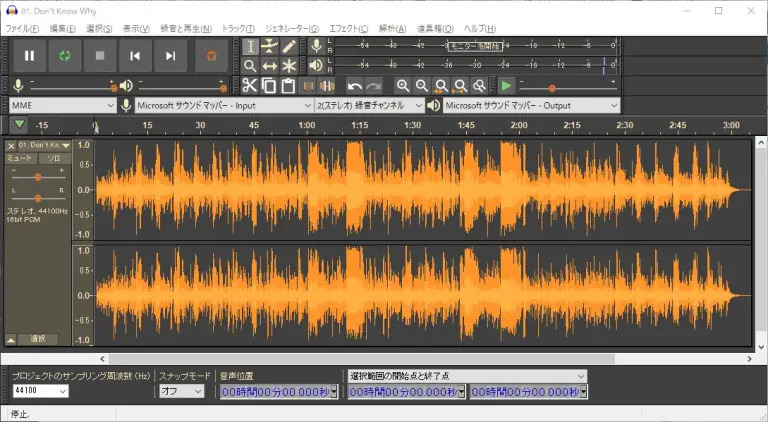Click the Zoom Toggle icon
Viewport: 768px width, 422px height.
(x=479, y=86)
